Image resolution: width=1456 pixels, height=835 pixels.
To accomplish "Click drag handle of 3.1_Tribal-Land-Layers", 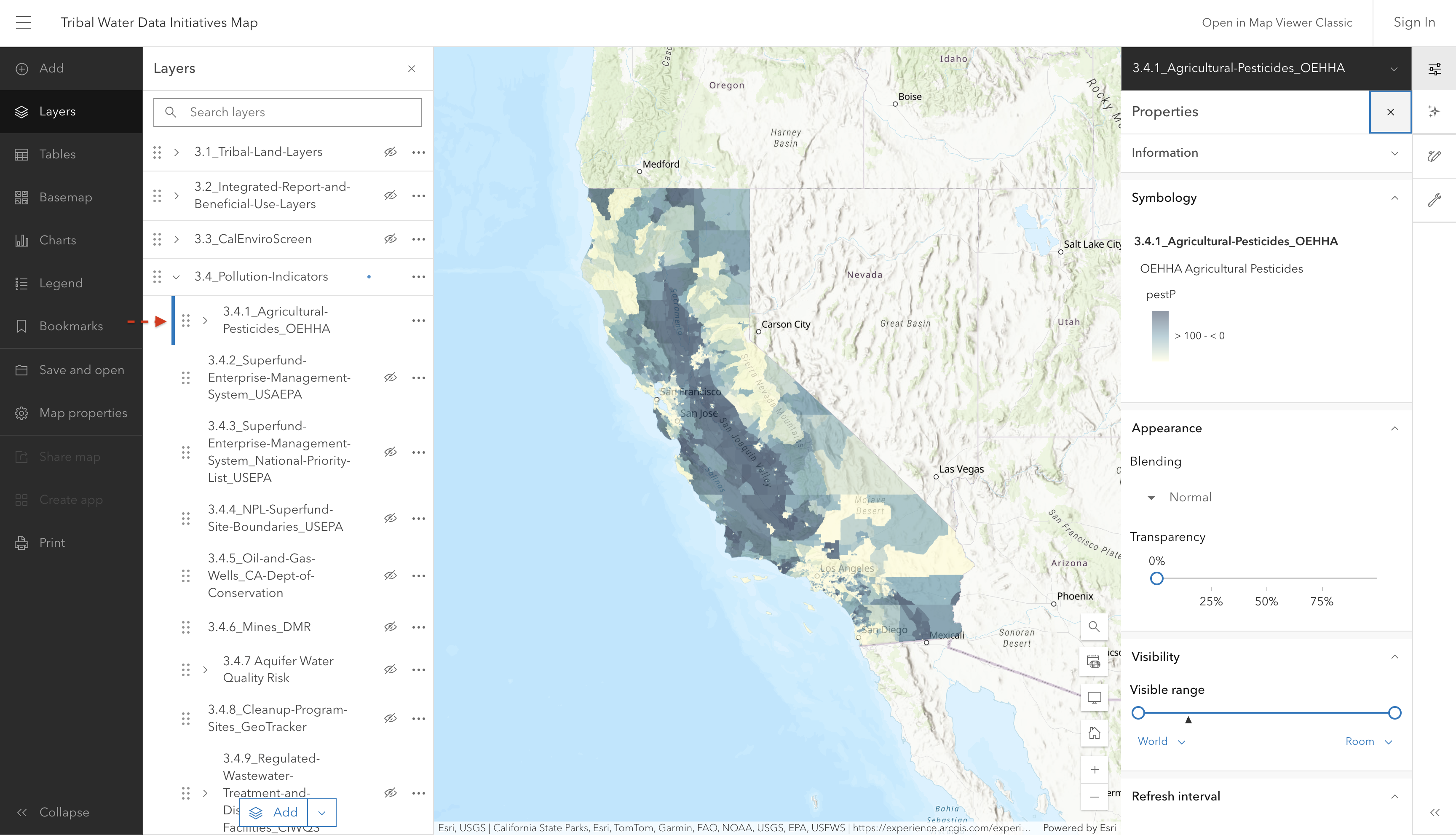I will (157, 152).
